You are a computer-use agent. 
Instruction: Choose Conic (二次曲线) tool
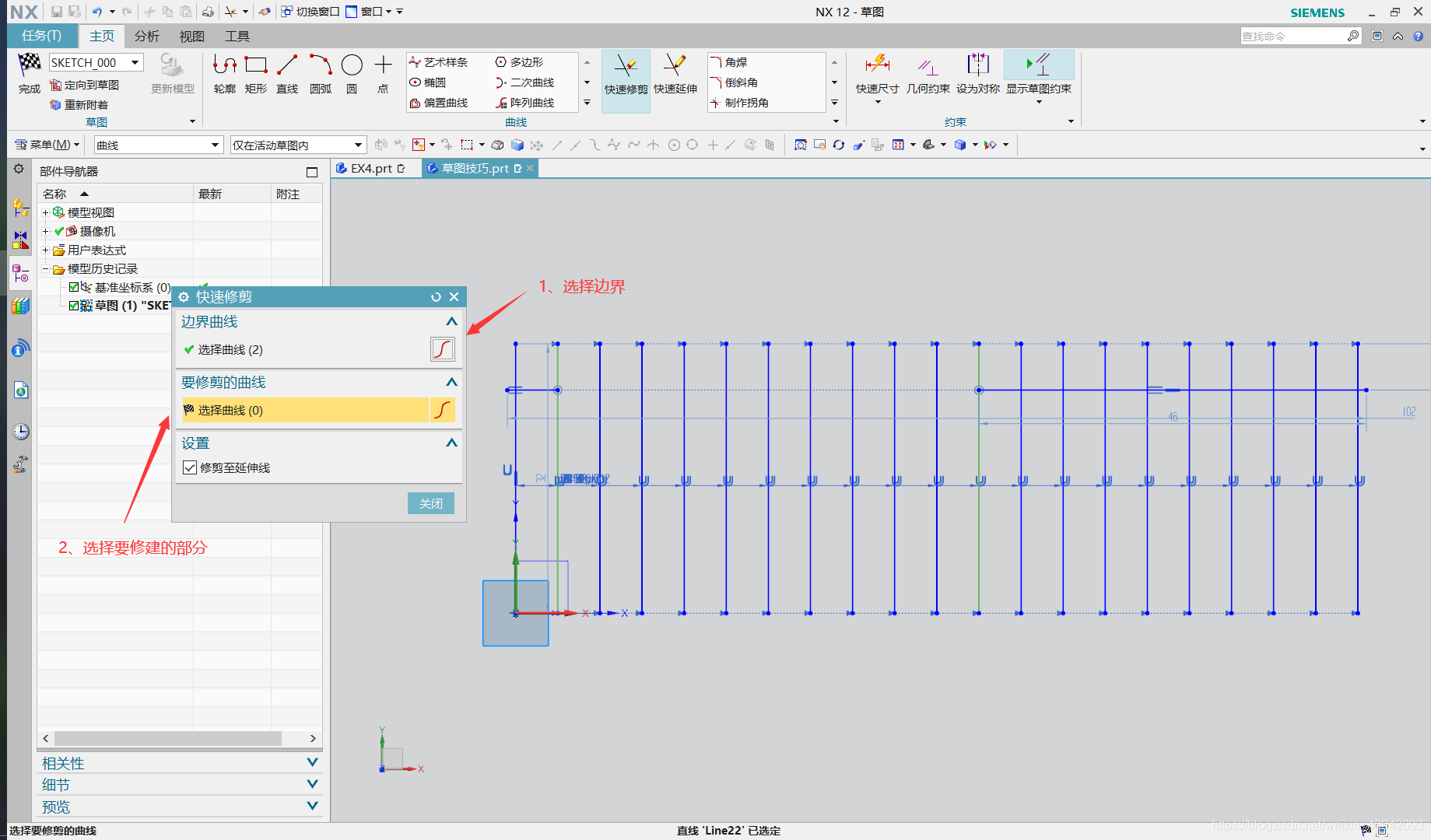(525, 82)
